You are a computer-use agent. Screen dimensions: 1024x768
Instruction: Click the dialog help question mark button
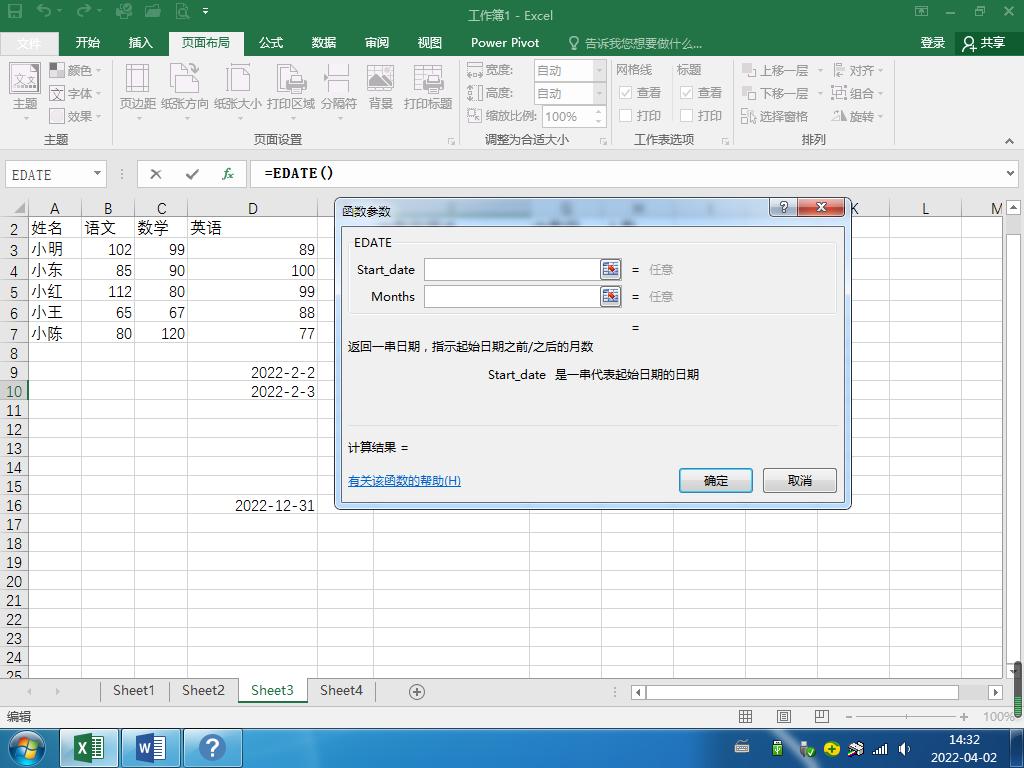point(784,207)
